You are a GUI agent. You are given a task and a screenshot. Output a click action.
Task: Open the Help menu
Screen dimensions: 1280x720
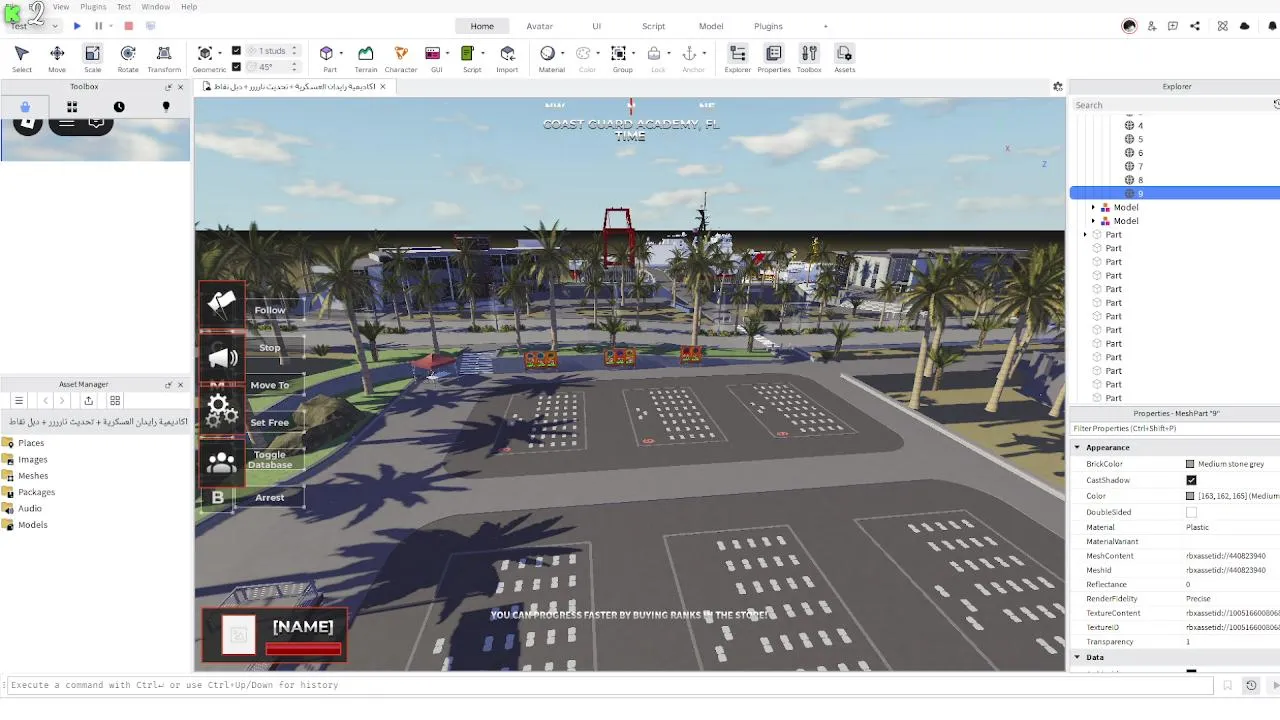click(188, 7)
